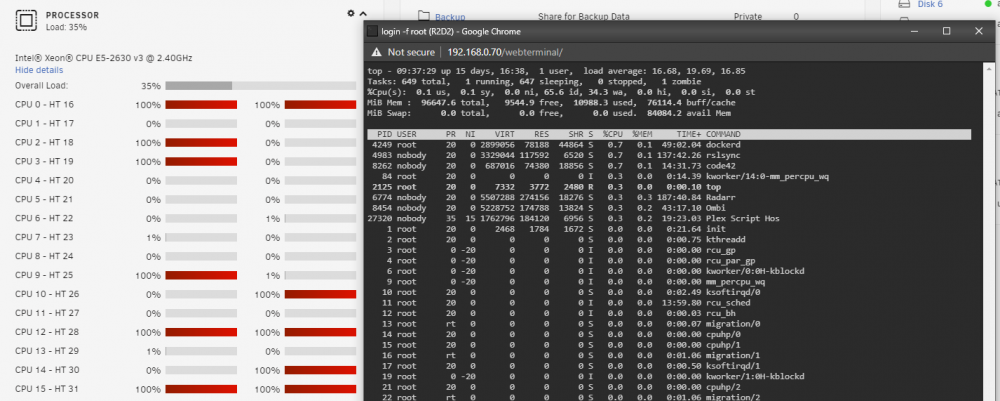Screen dimensions: 1000x401
Task: Click the migration/0 process row
Action: pos(669,324)
